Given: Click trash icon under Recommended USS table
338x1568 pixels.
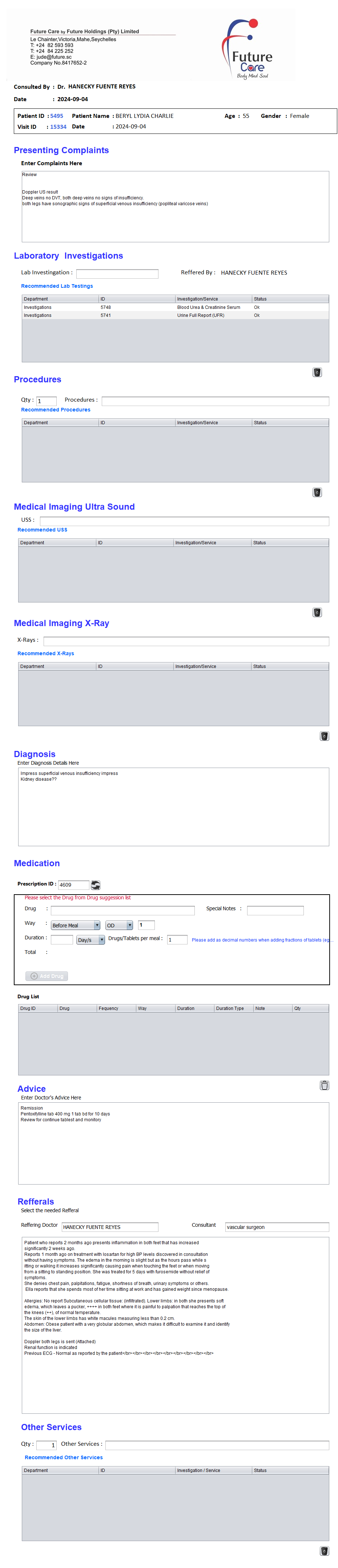Looking at the screenshot, I should pos(317,612).
